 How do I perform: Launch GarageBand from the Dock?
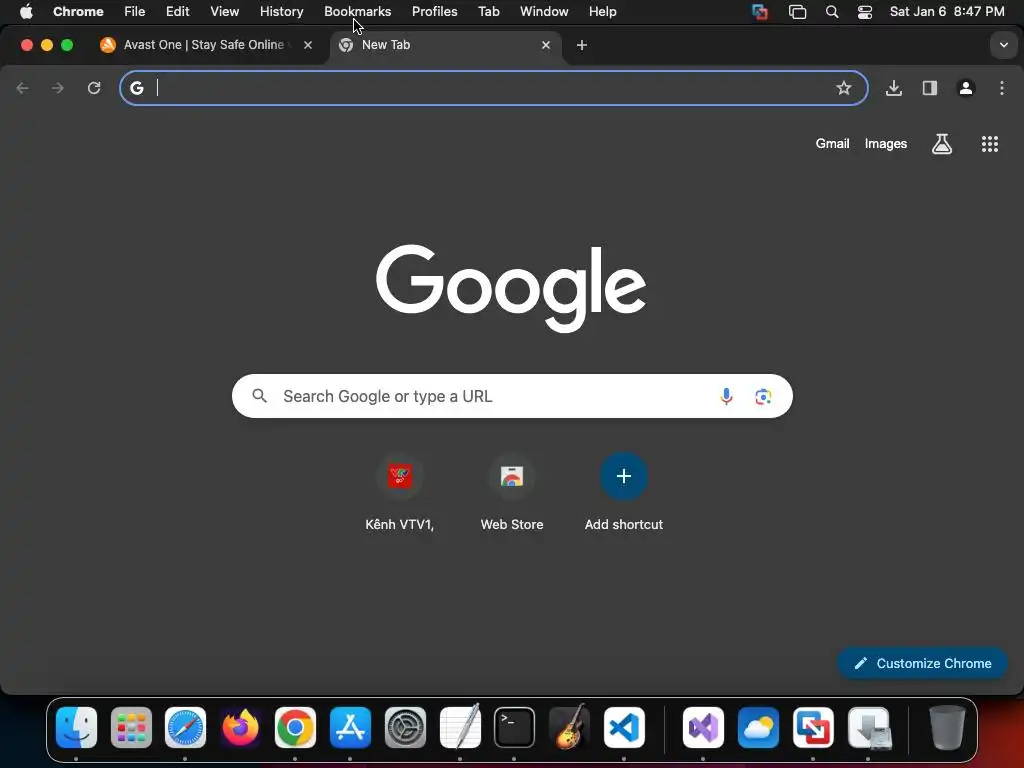tap(569, 728)
